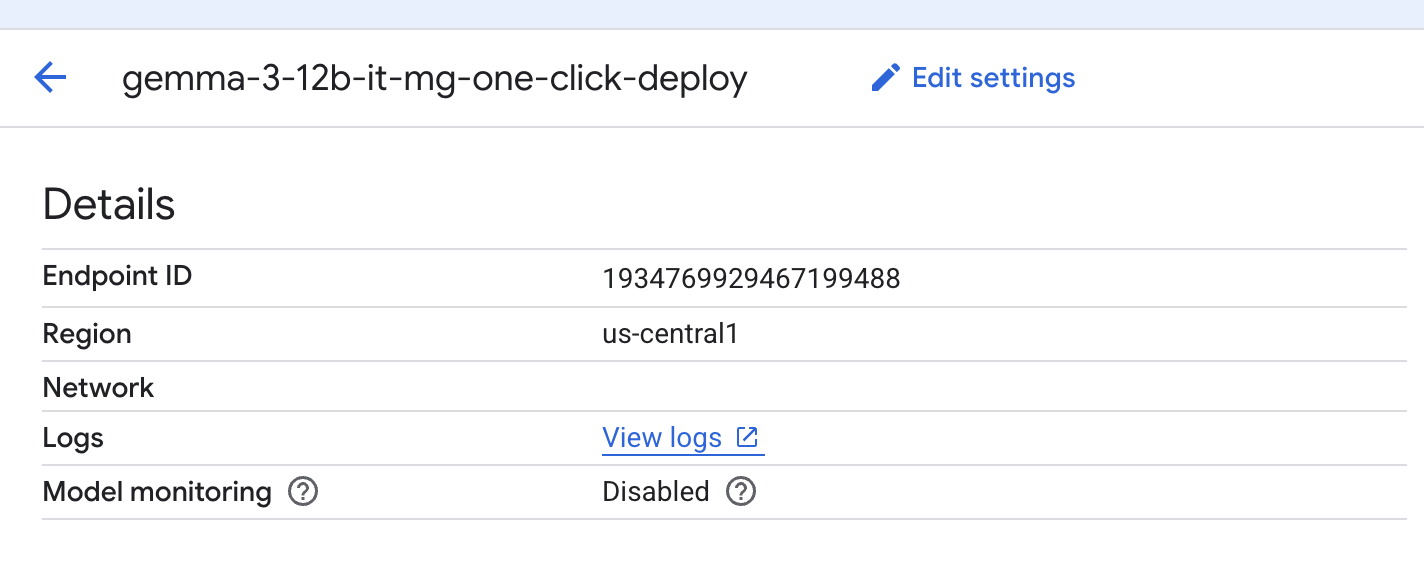Image resolution: width=1424 pixels, height=572 pixels.
Task: Click the Logs row label
Action: 73,438
